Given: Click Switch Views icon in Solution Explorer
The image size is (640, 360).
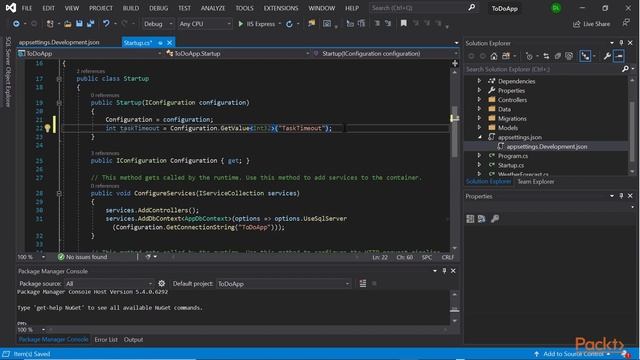Looking at the screenshot, I should (506, 56).
